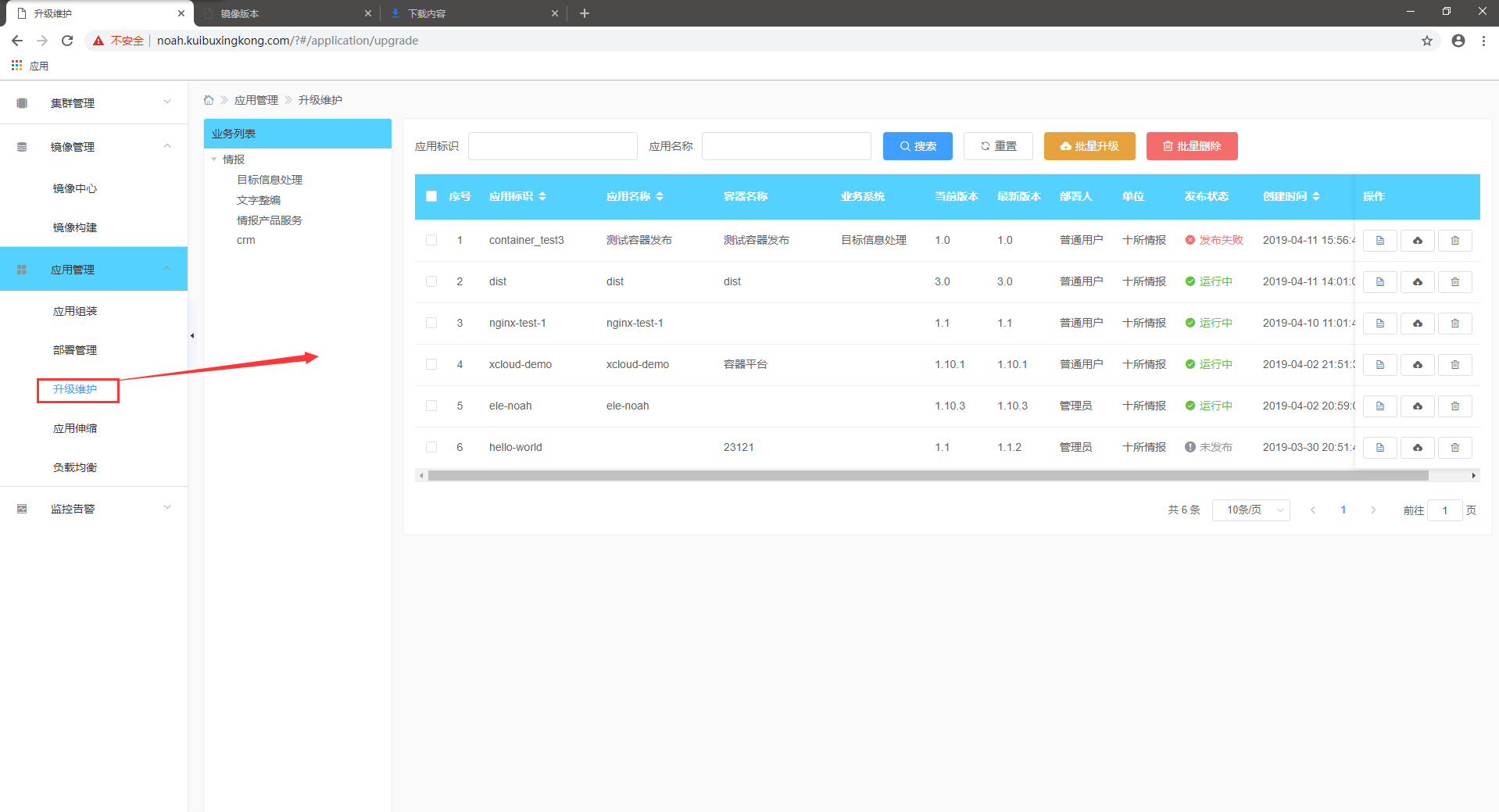Switch to the 下载内容 browser tab

click(x=474, y=13)
